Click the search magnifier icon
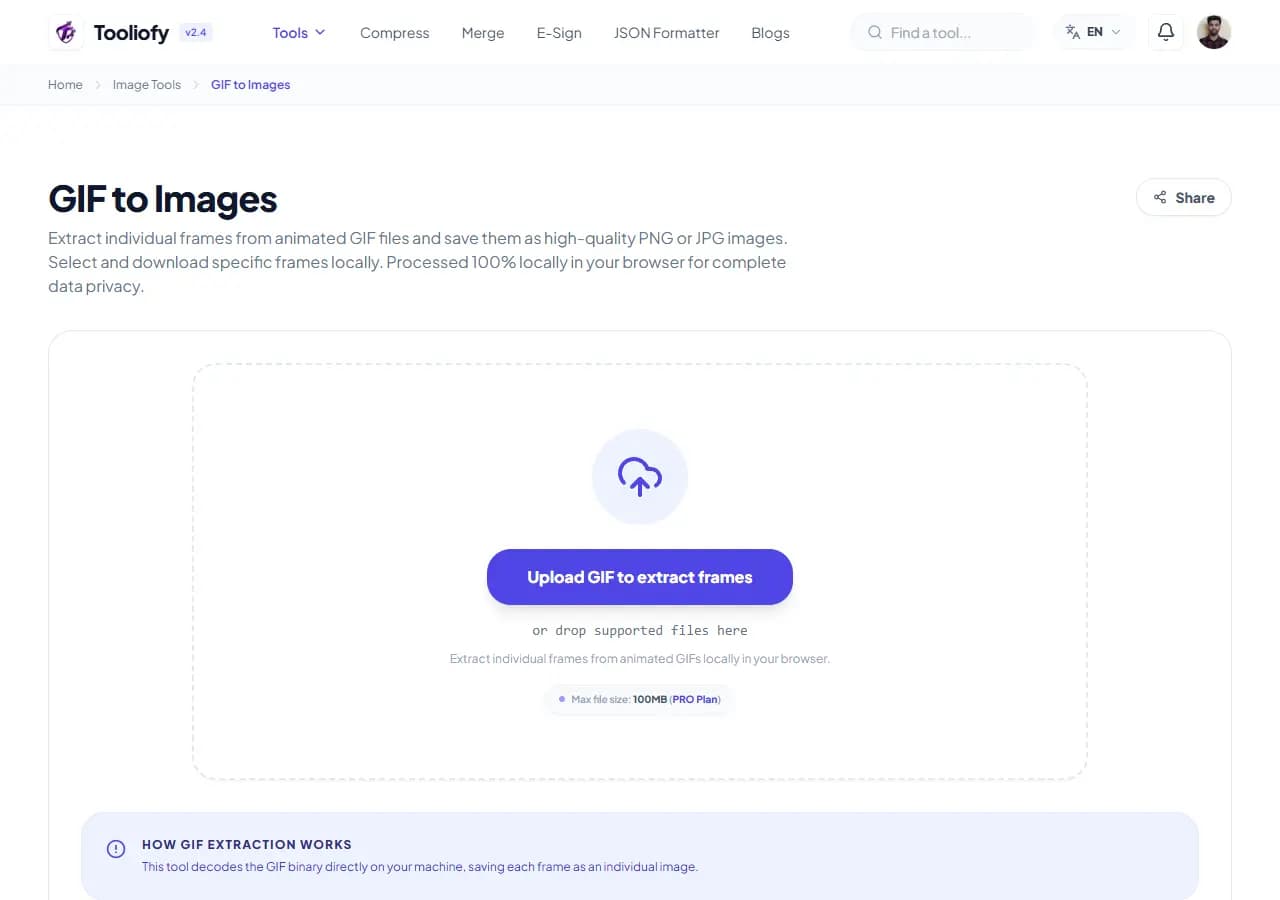 [875, 33]
